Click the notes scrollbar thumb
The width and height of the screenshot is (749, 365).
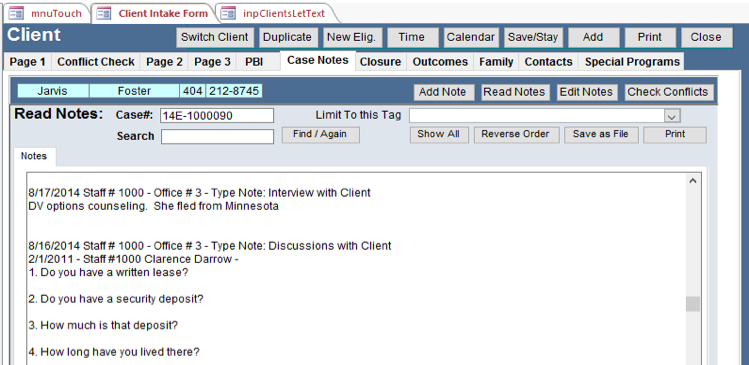point(693,304)
